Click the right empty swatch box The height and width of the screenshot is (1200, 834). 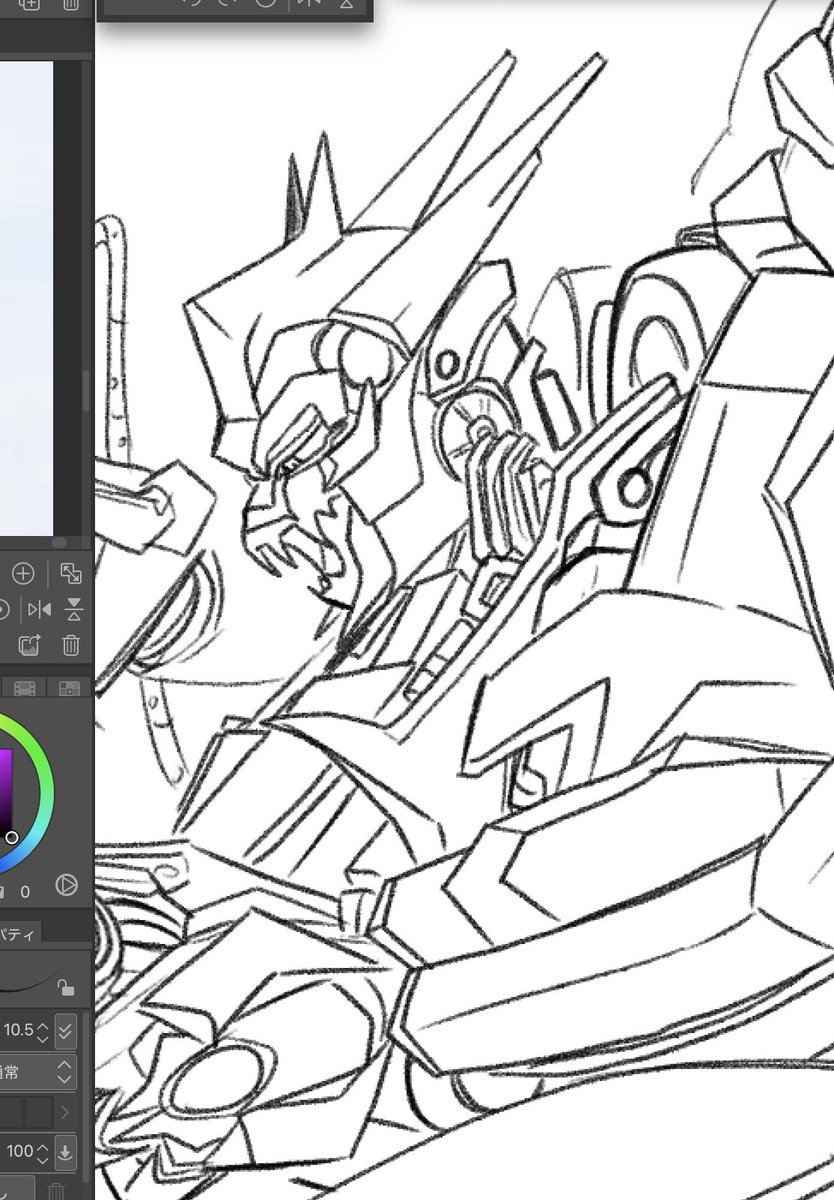tap(39, 1111)
